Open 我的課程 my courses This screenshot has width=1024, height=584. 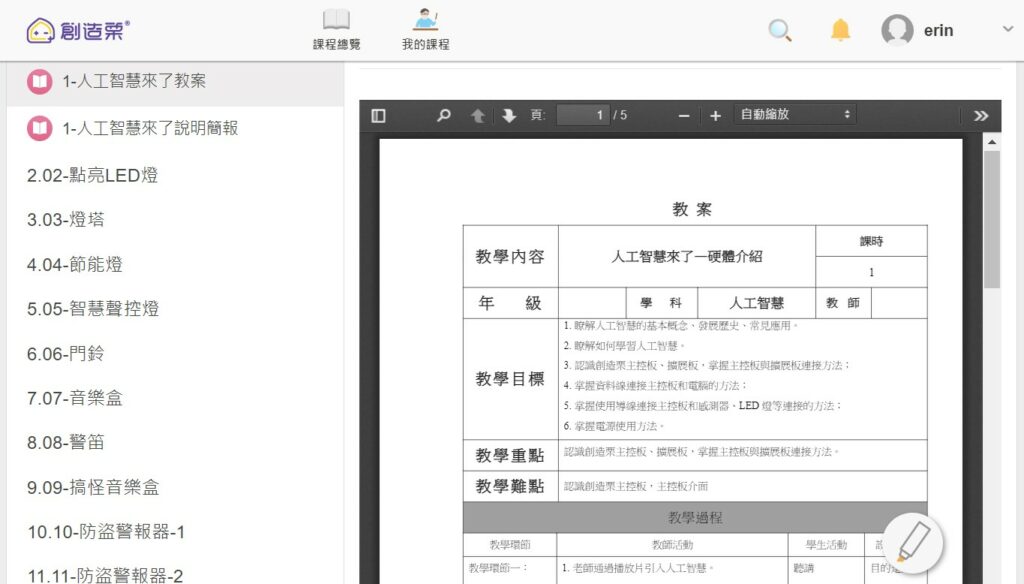425,30
